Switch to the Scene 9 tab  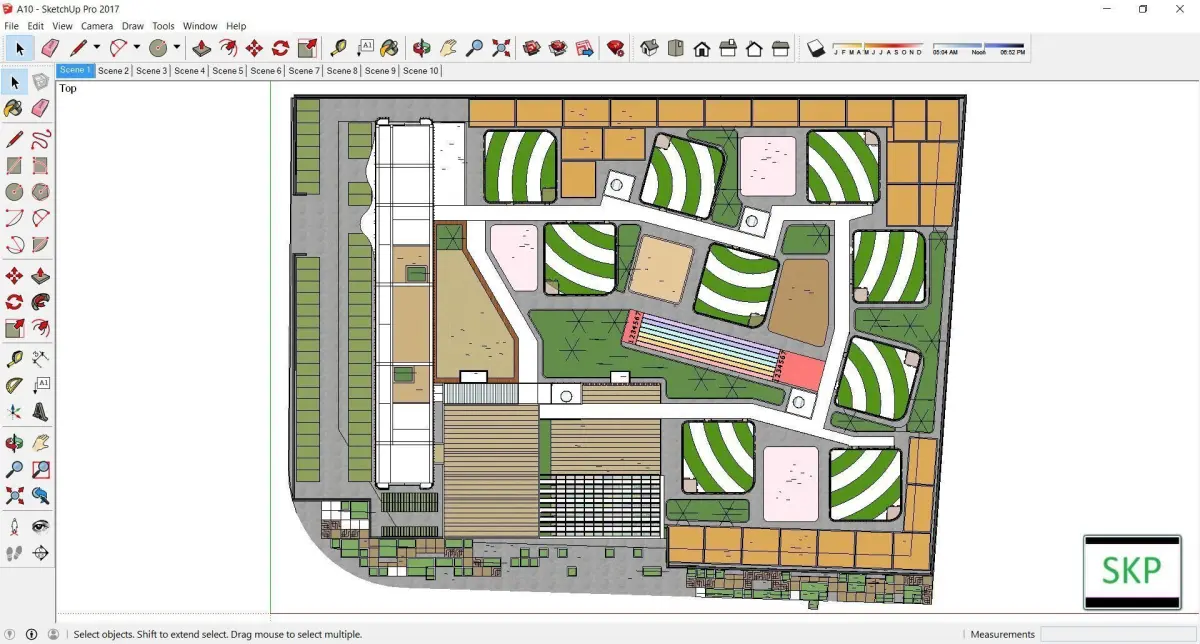(x=380, y=71)
